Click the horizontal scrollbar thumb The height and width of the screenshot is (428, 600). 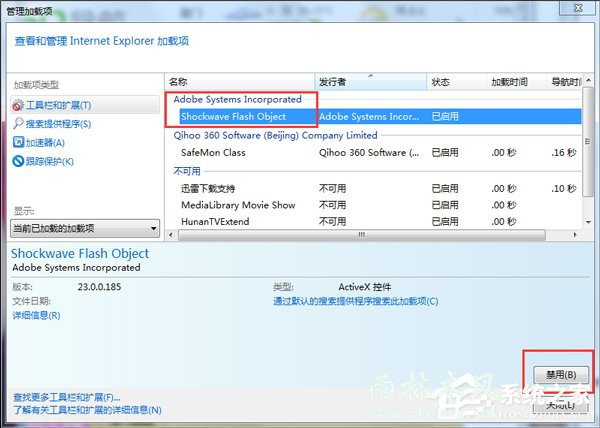pos(362,235)
